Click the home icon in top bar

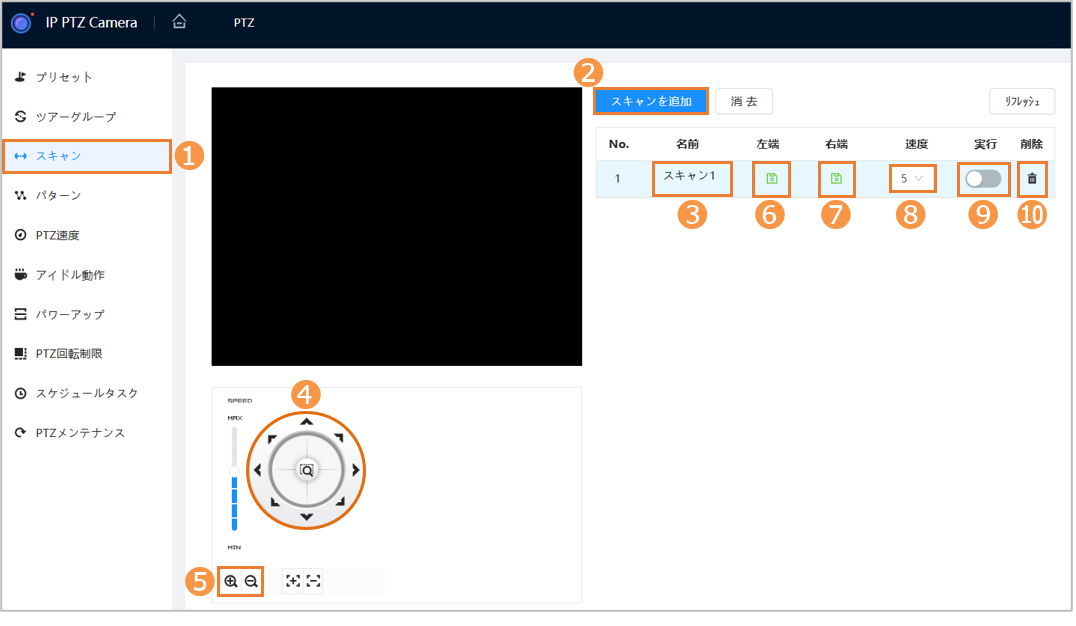[x=179, y=22]
